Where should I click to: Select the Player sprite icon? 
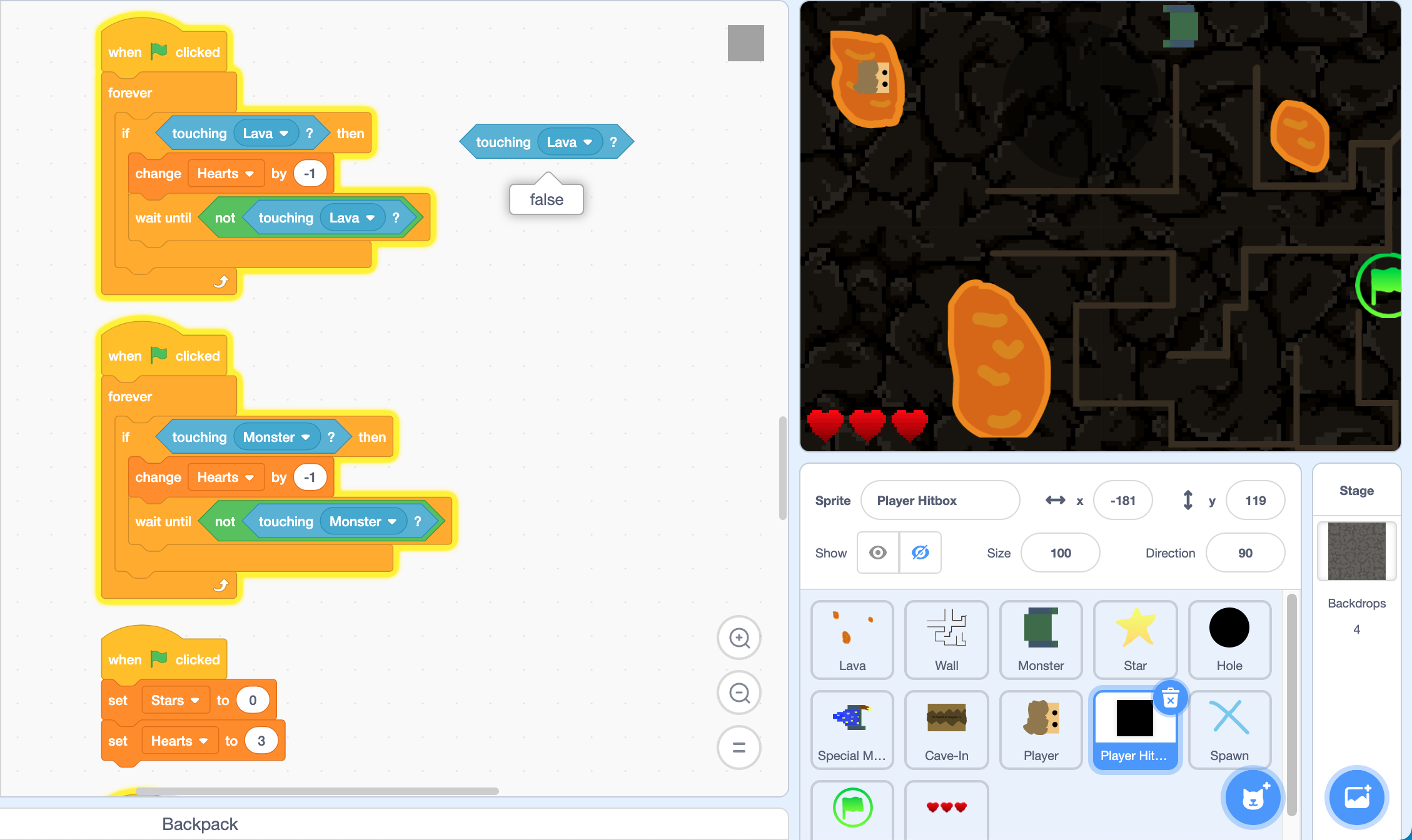(1040, 729)
